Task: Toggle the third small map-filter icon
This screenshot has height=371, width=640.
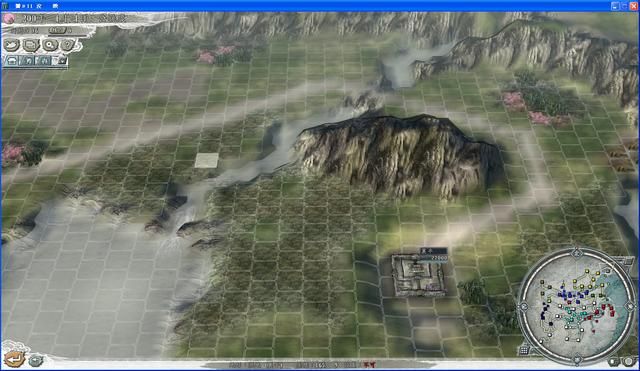Action: point(44,61)
